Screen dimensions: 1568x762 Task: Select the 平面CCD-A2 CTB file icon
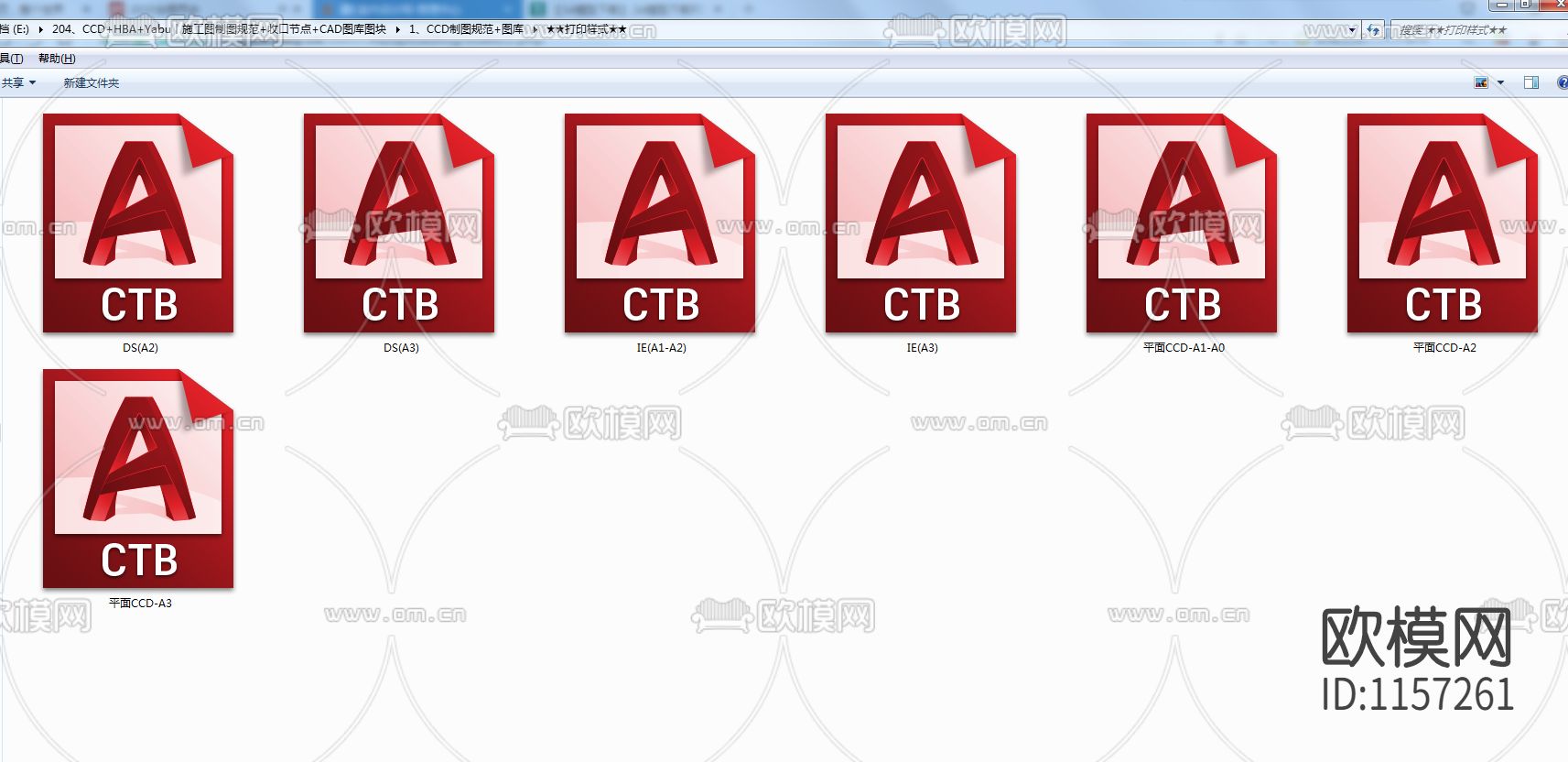[1443, 223]
